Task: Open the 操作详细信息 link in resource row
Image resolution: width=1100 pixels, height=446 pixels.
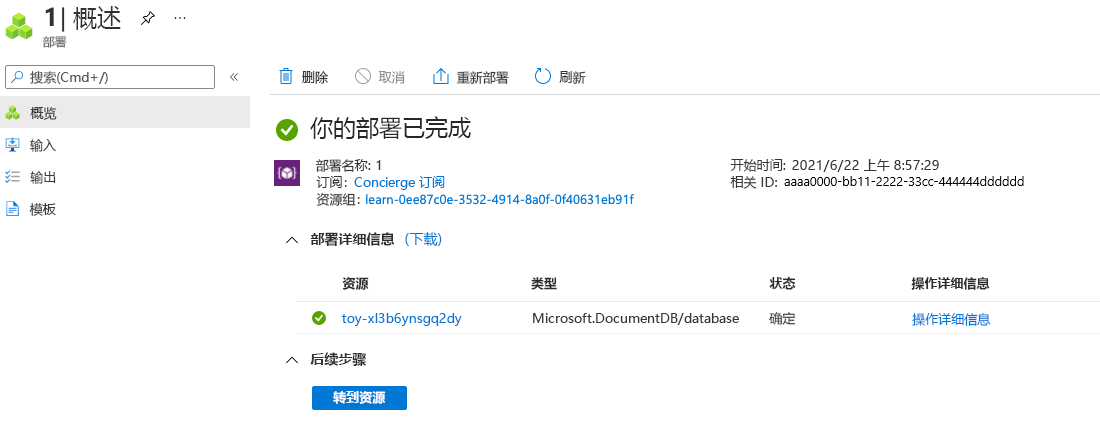Action: point(951,319)
